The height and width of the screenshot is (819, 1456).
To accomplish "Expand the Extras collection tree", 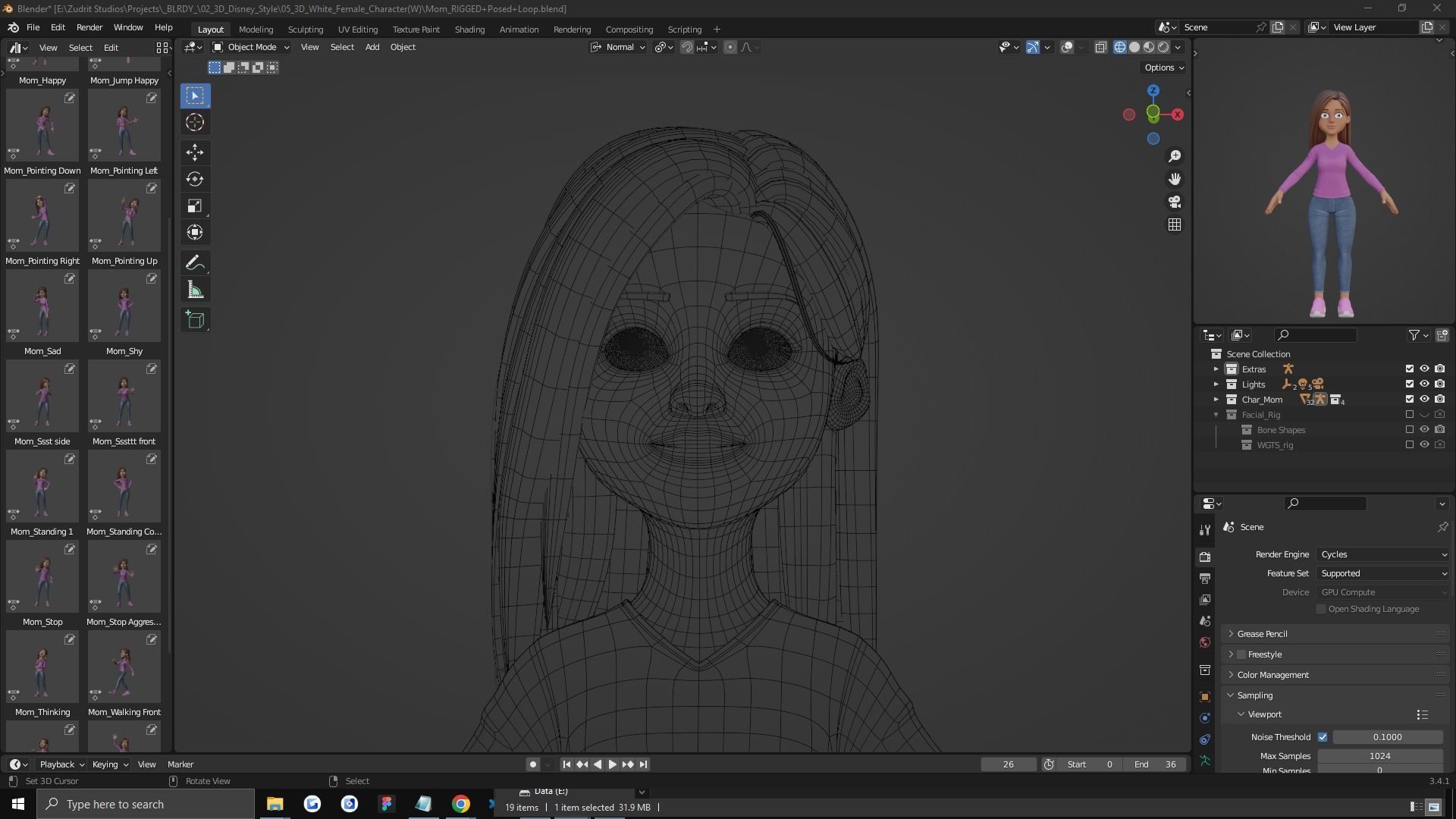I will (x=1216, y=369).
